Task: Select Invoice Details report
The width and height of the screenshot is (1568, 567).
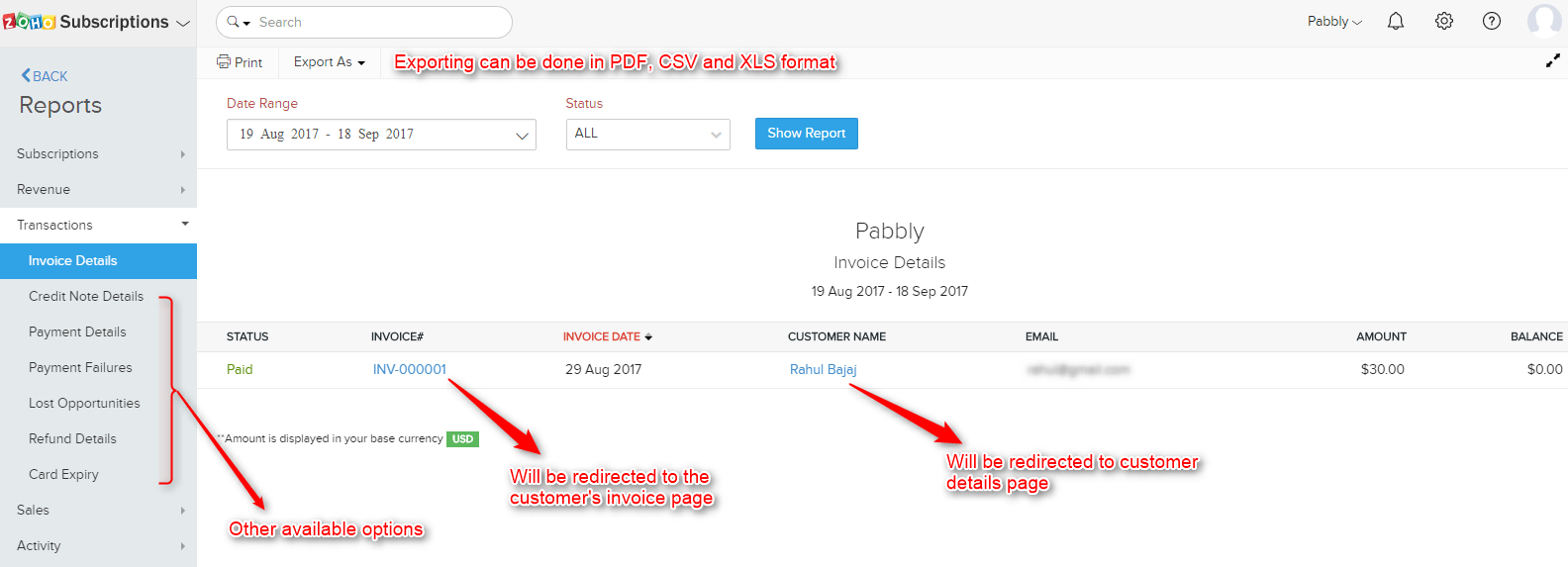Action: coord(98,261)
